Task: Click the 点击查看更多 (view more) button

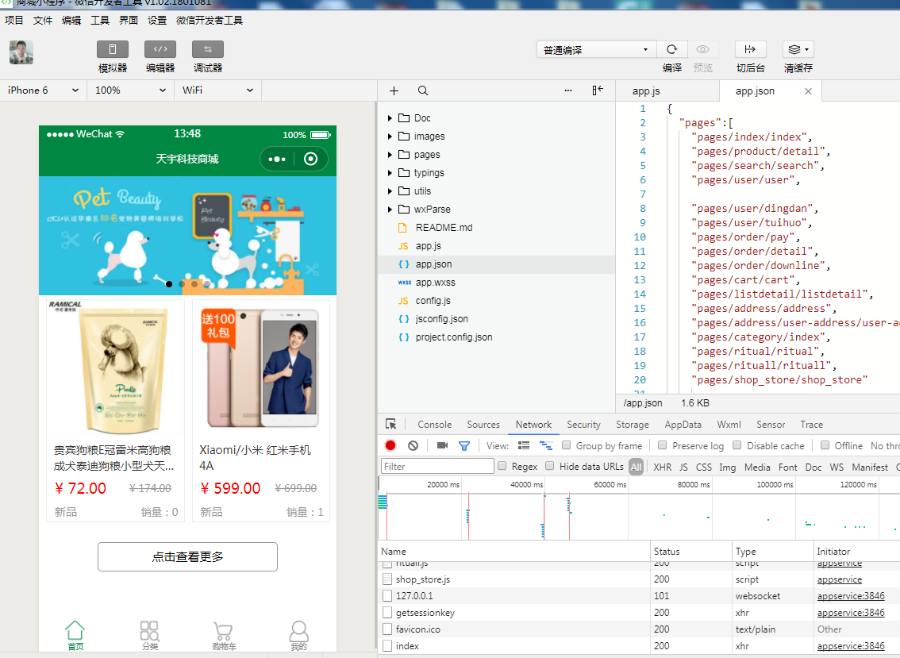Action: click(187, 557)
